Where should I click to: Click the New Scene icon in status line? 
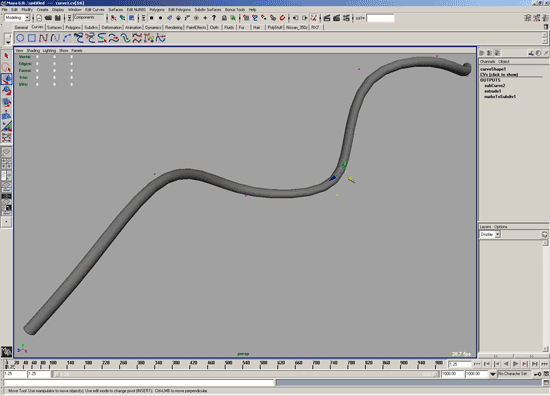39,18
